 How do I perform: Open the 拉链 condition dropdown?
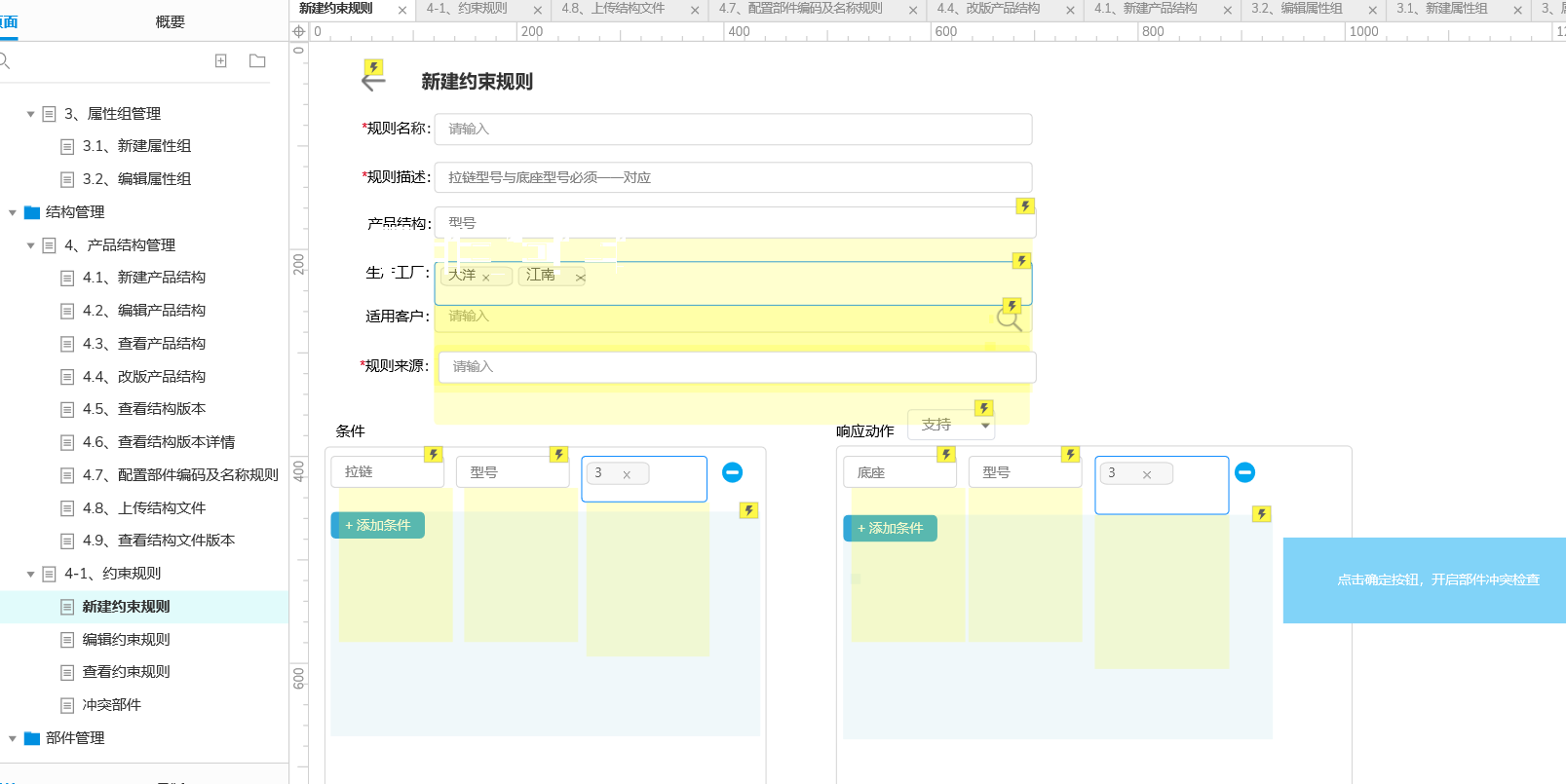coord(387,471)
